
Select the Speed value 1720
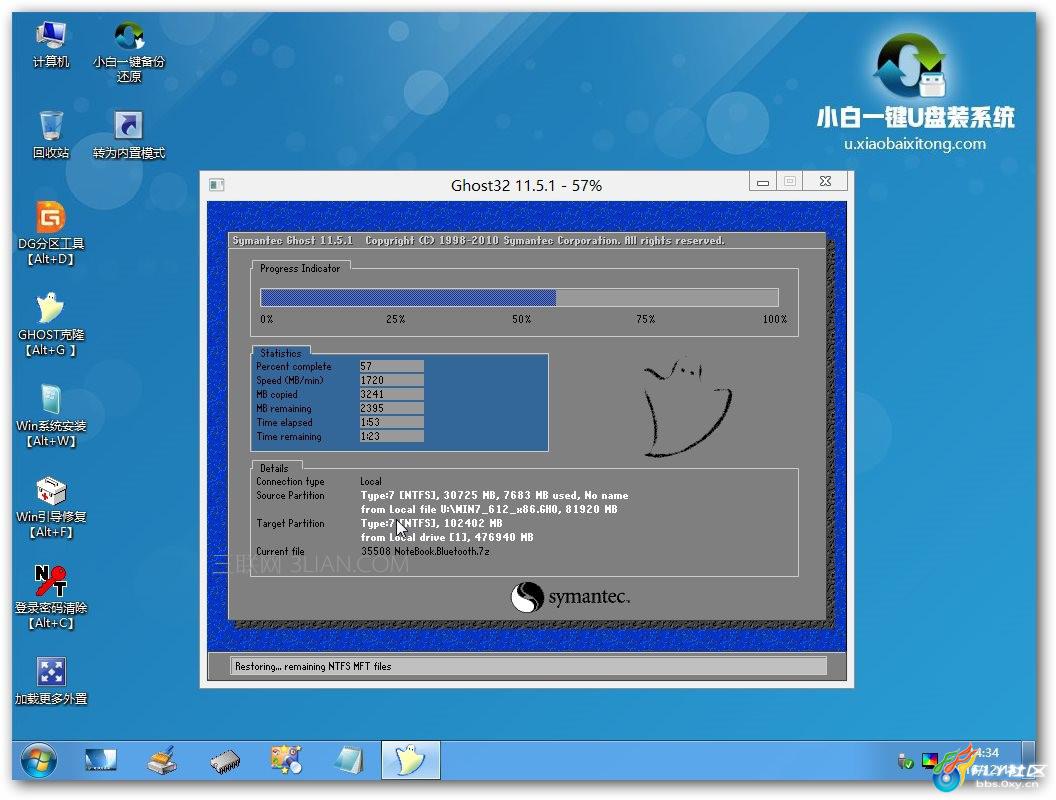pos(391,380)
